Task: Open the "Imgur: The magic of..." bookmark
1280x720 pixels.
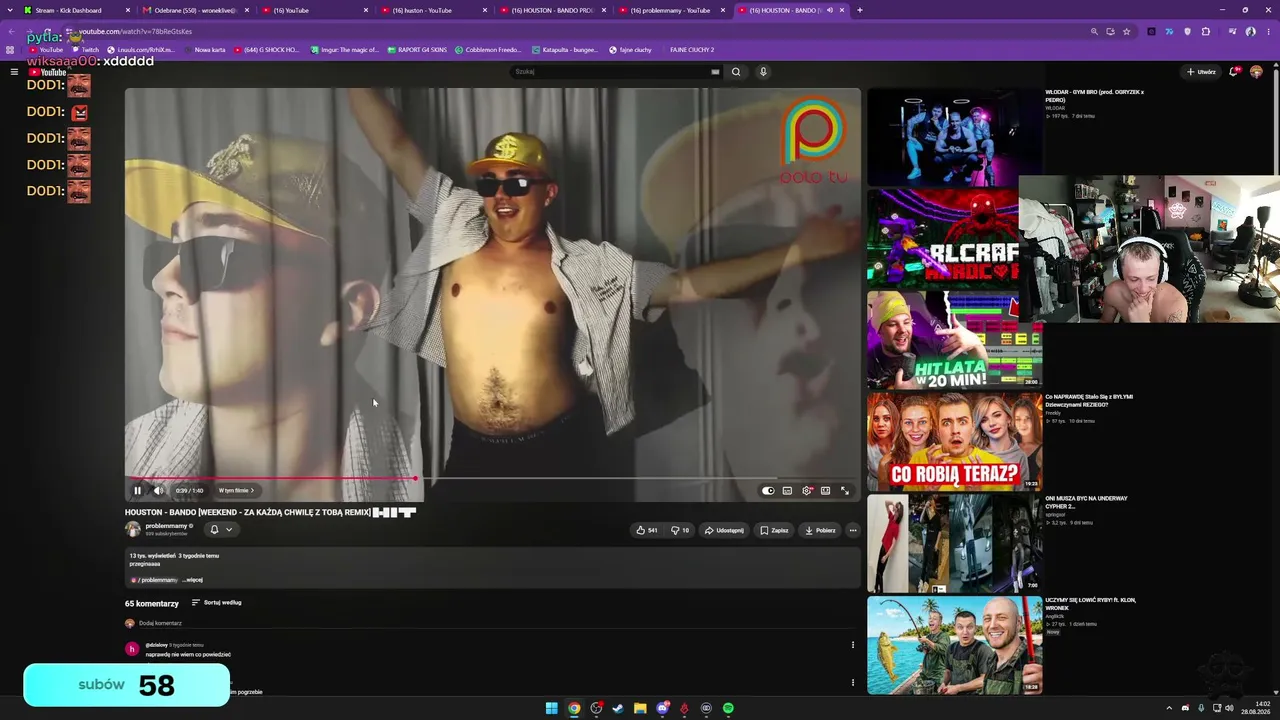Action: coord(346,50)
